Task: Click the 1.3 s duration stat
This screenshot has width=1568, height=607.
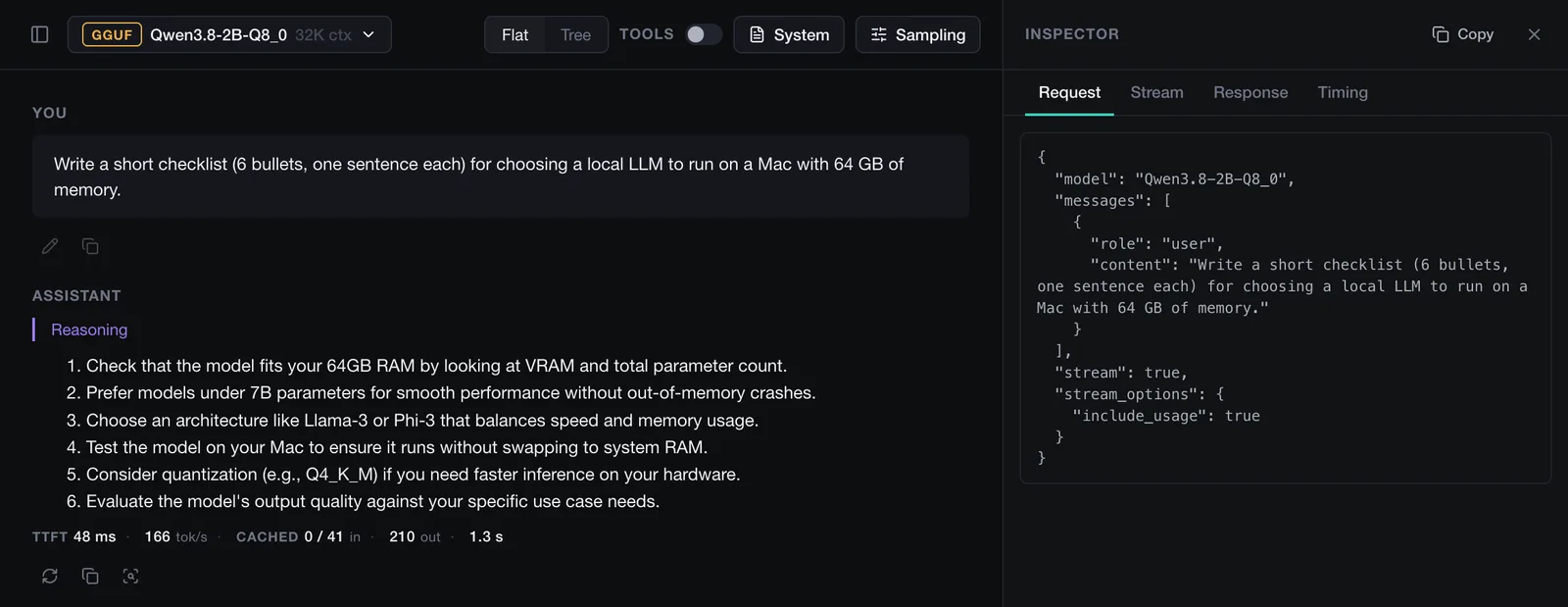Action: click(486, 536)
